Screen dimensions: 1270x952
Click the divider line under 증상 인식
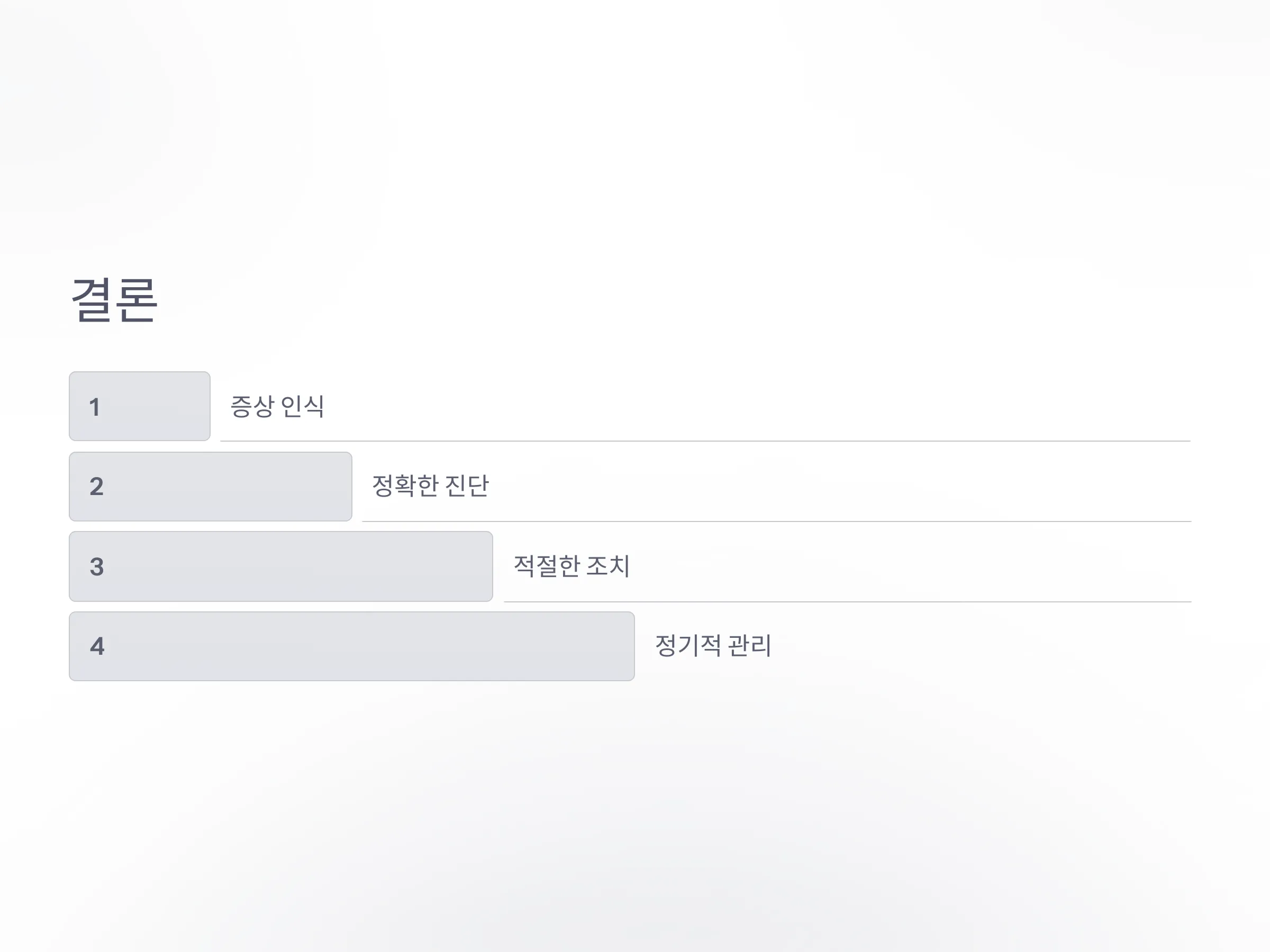(x=705, y=441)
